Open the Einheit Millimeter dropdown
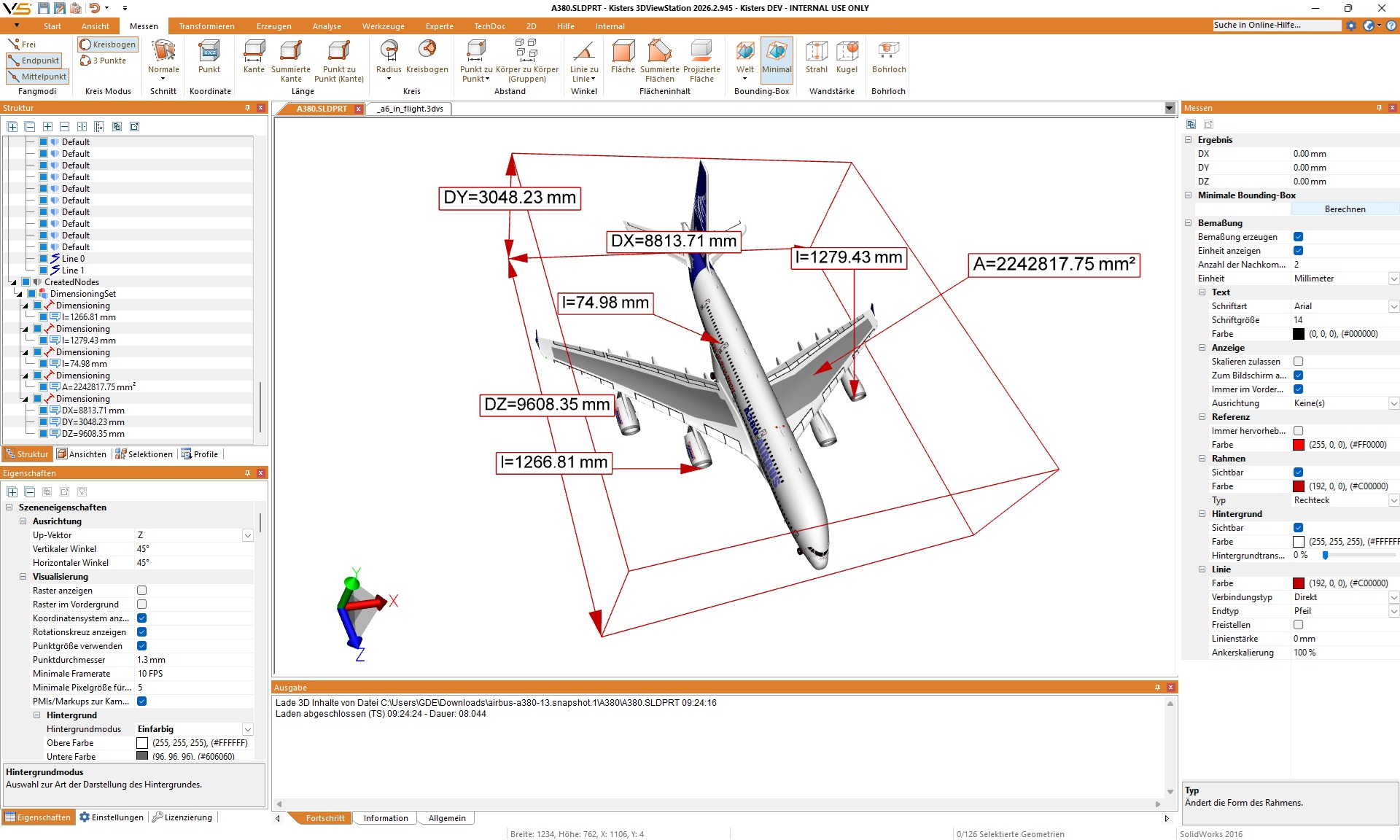This screenshot has height=840, width=1400. click(x=1393, y=279)
